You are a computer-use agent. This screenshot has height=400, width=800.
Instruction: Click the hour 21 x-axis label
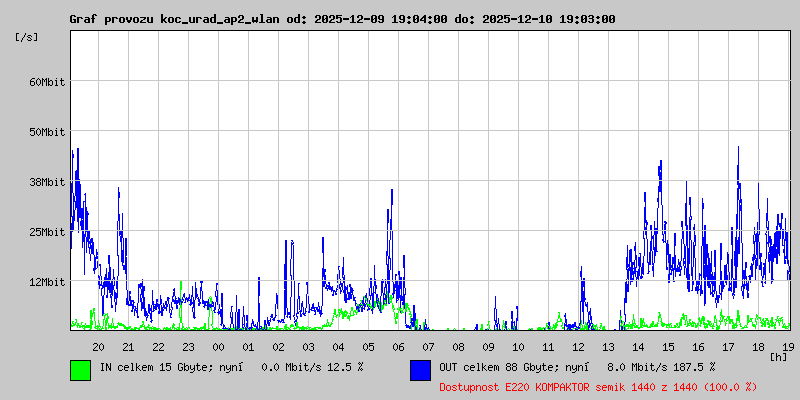pos(129,347)
